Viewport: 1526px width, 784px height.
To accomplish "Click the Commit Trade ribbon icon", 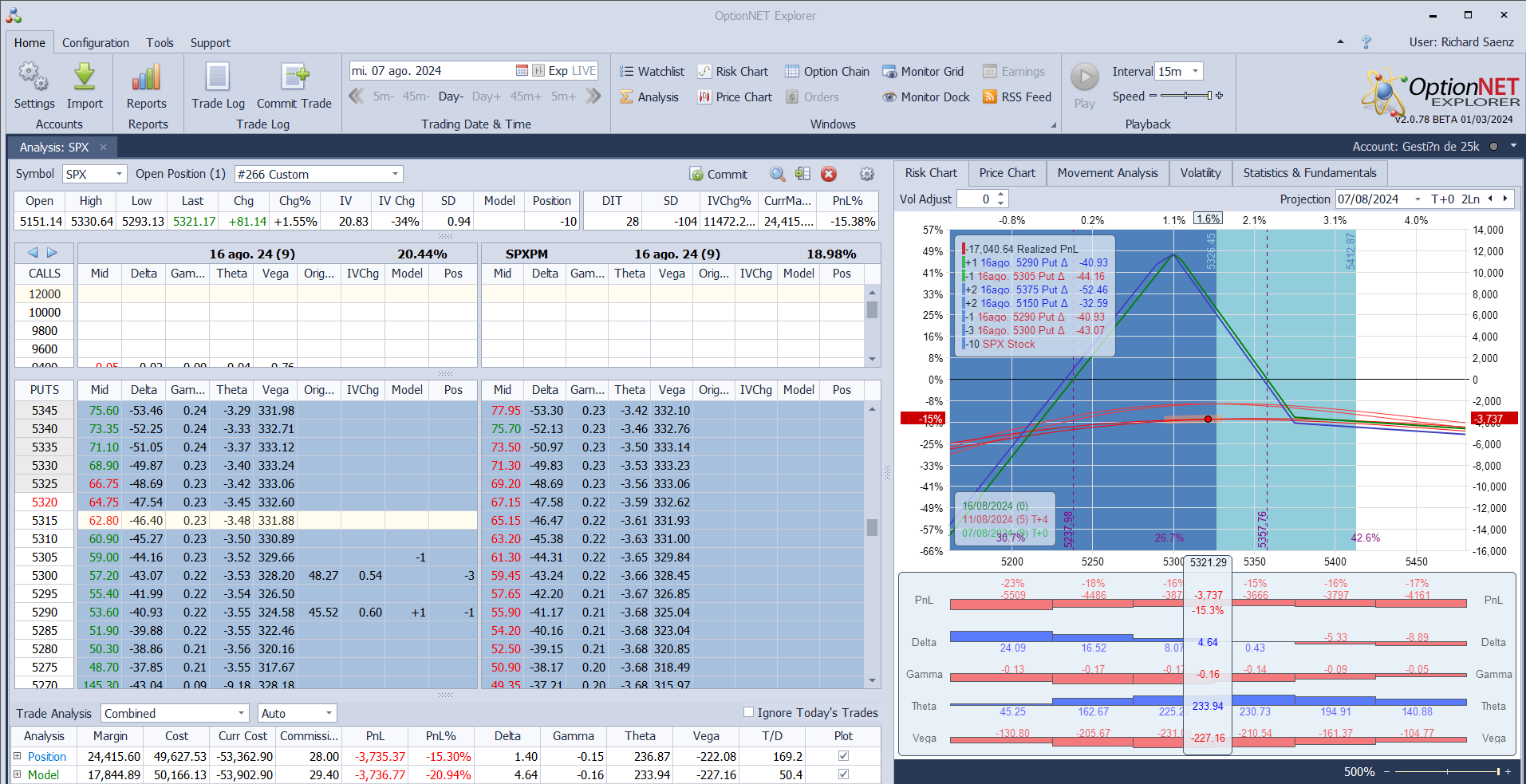I will (294, 77).
